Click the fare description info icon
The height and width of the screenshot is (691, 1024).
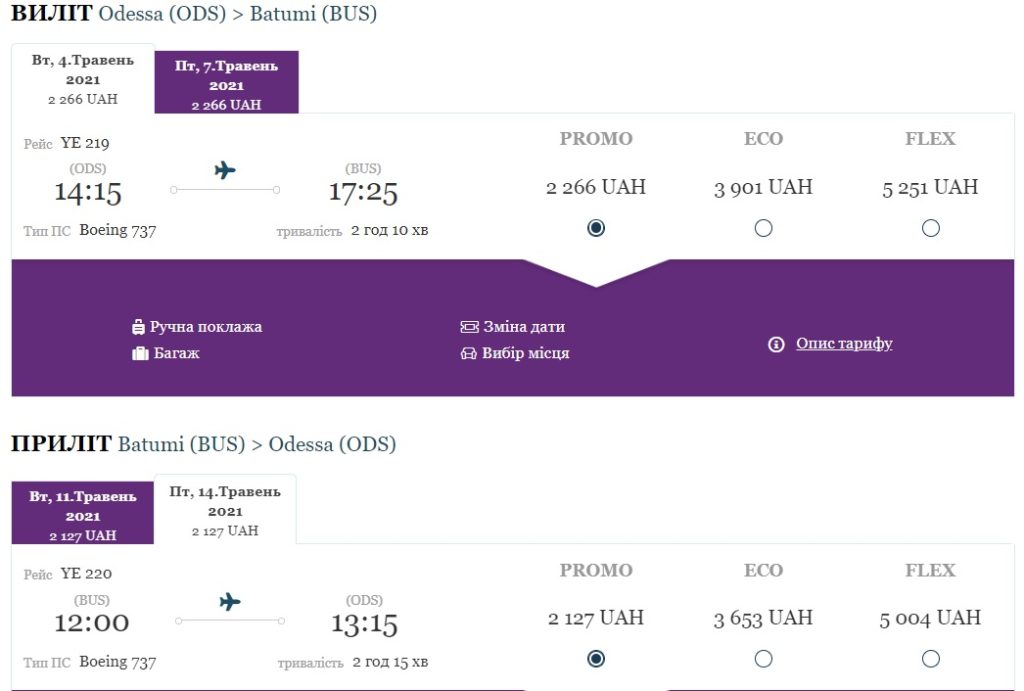(x=776, y=344)
